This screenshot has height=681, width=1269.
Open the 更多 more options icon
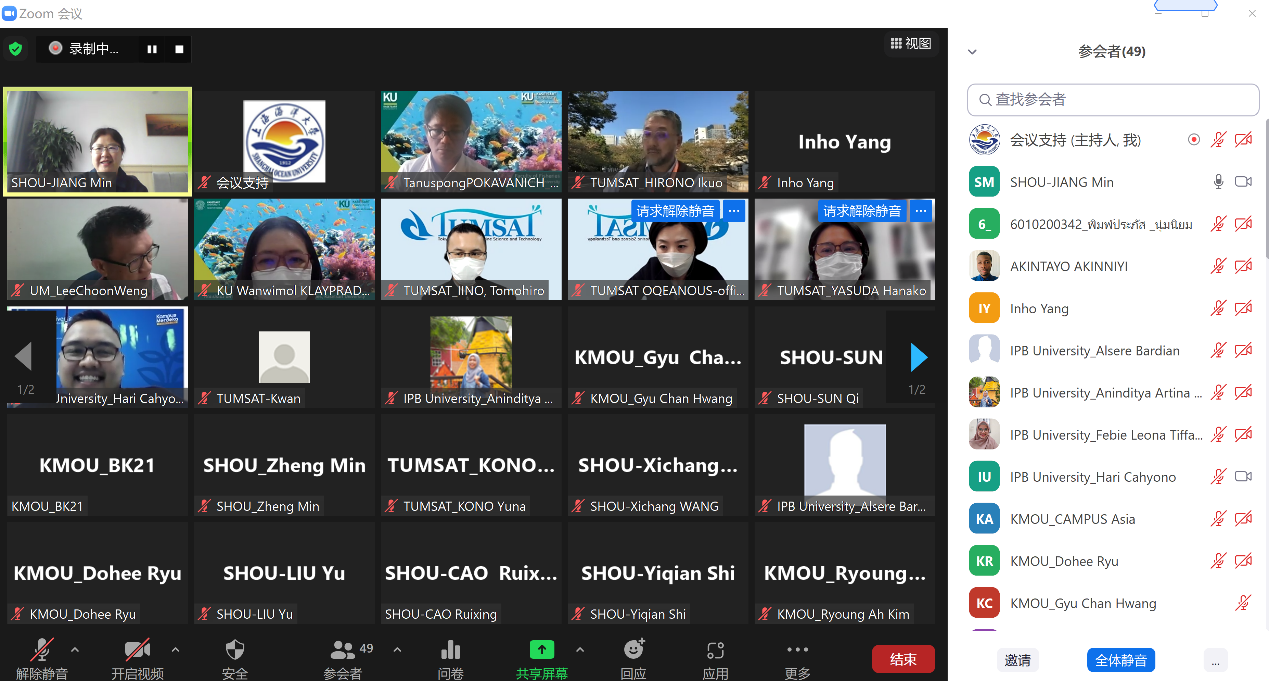[x=797, y=651]
